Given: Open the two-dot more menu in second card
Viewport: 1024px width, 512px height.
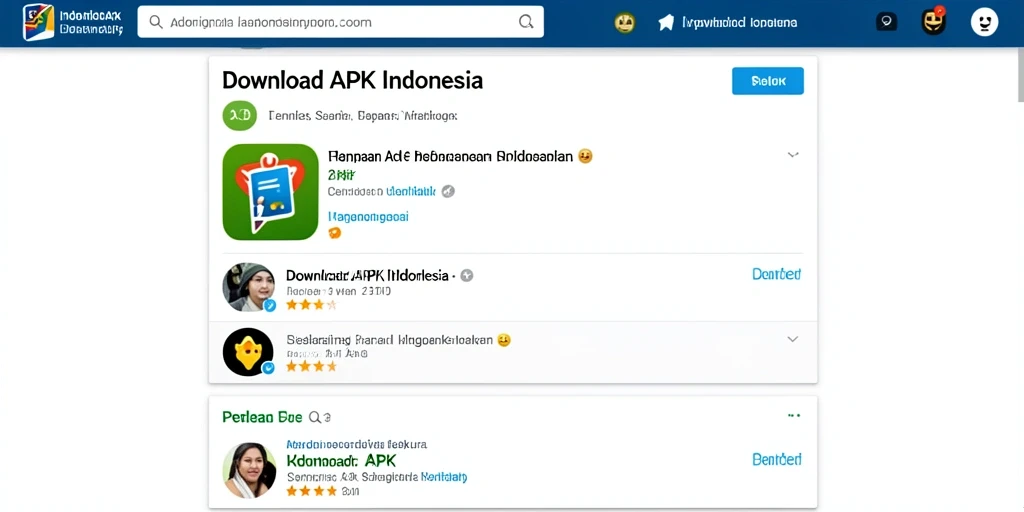Looking at the screenshot, I should 794,415.
